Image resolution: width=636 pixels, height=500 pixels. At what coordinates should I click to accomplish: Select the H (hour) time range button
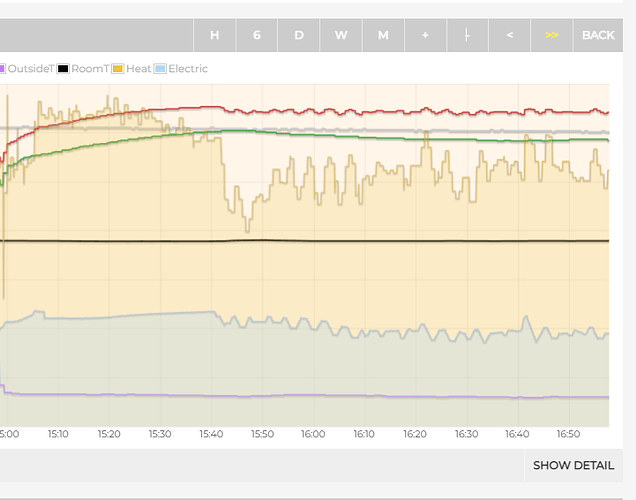[x=214, y=35]
